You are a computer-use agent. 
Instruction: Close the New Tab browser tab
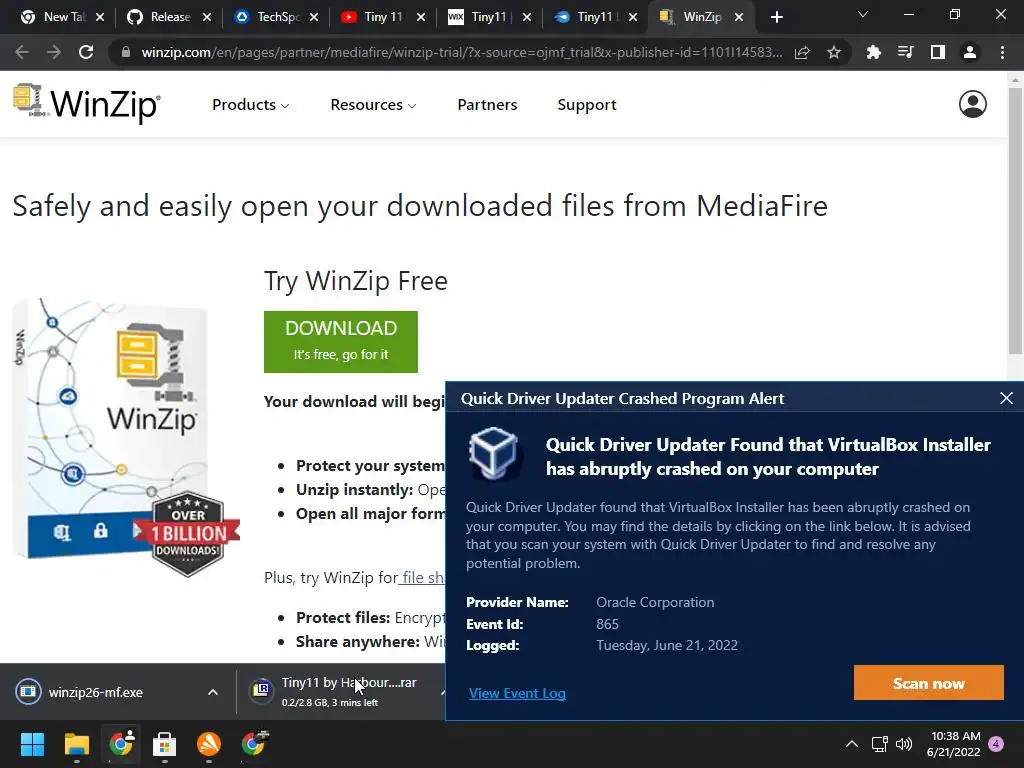[100, 18]
